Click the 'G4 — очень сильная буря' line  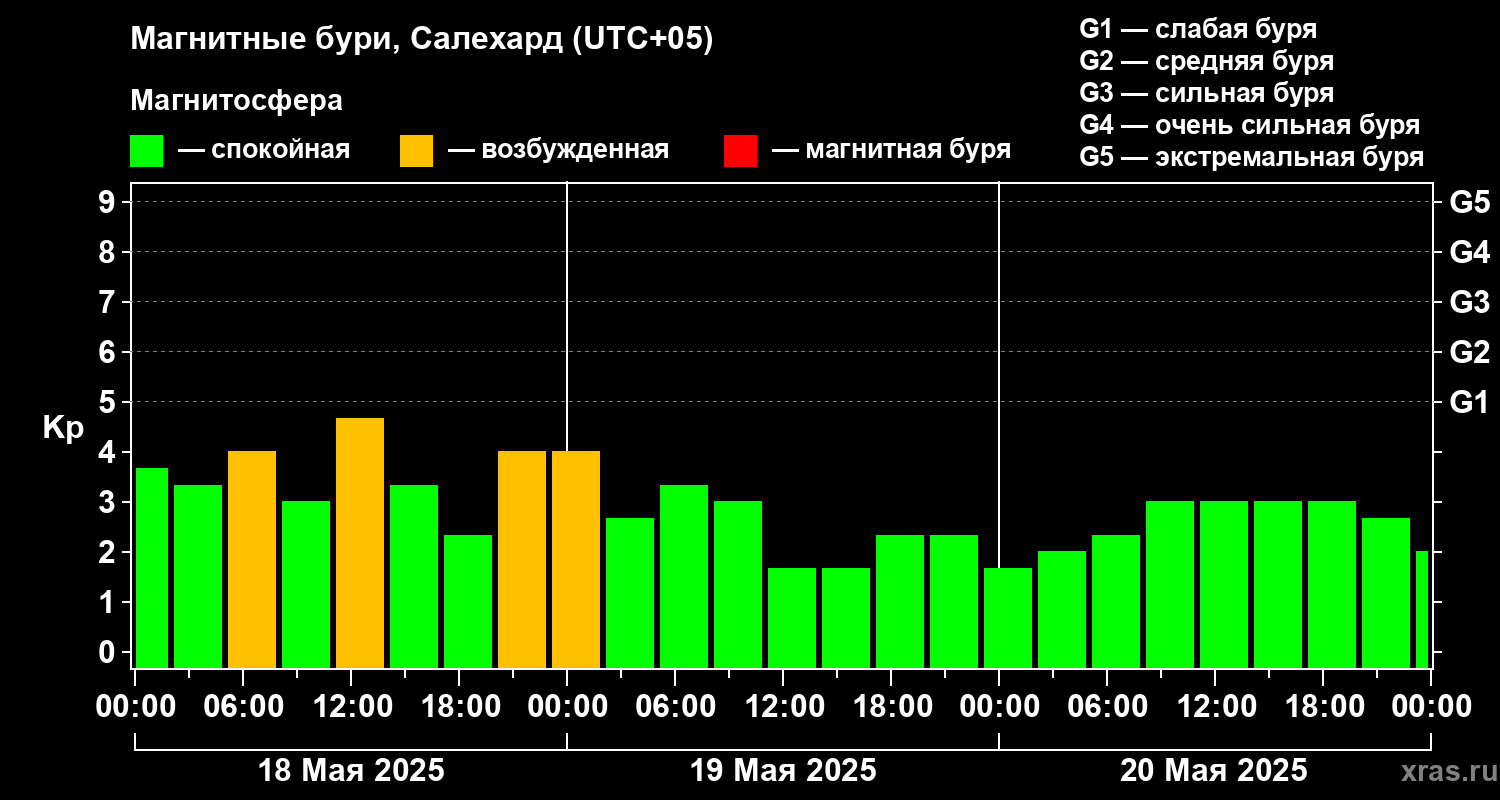pos(1249,125)
